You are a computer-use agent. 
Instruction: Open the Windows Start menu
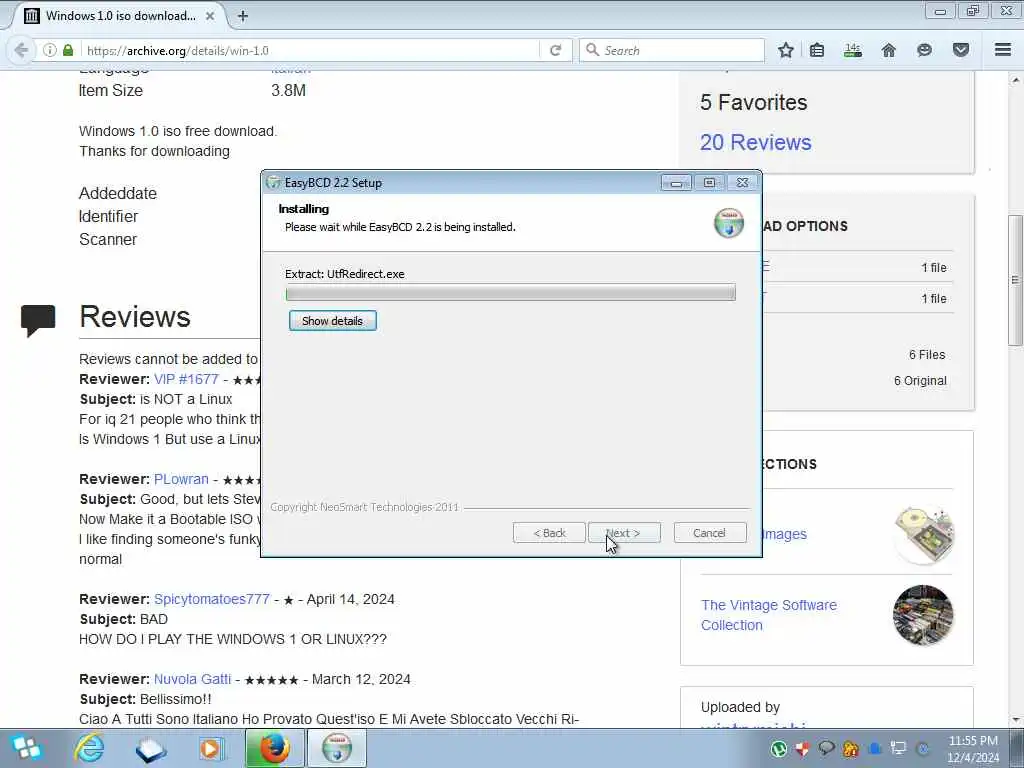27,748
